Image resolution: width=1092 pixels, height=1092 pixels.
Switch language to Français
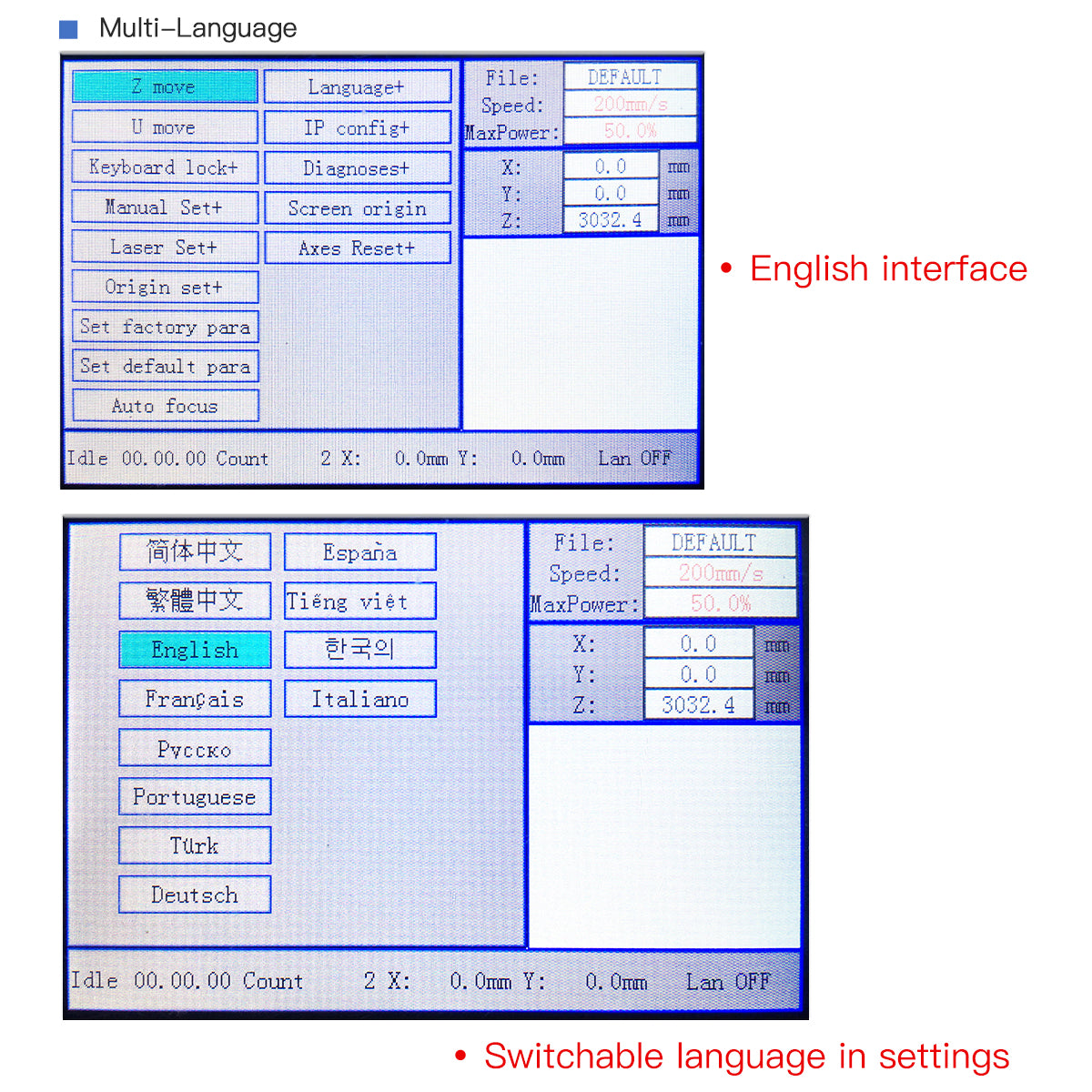[195, 699]
